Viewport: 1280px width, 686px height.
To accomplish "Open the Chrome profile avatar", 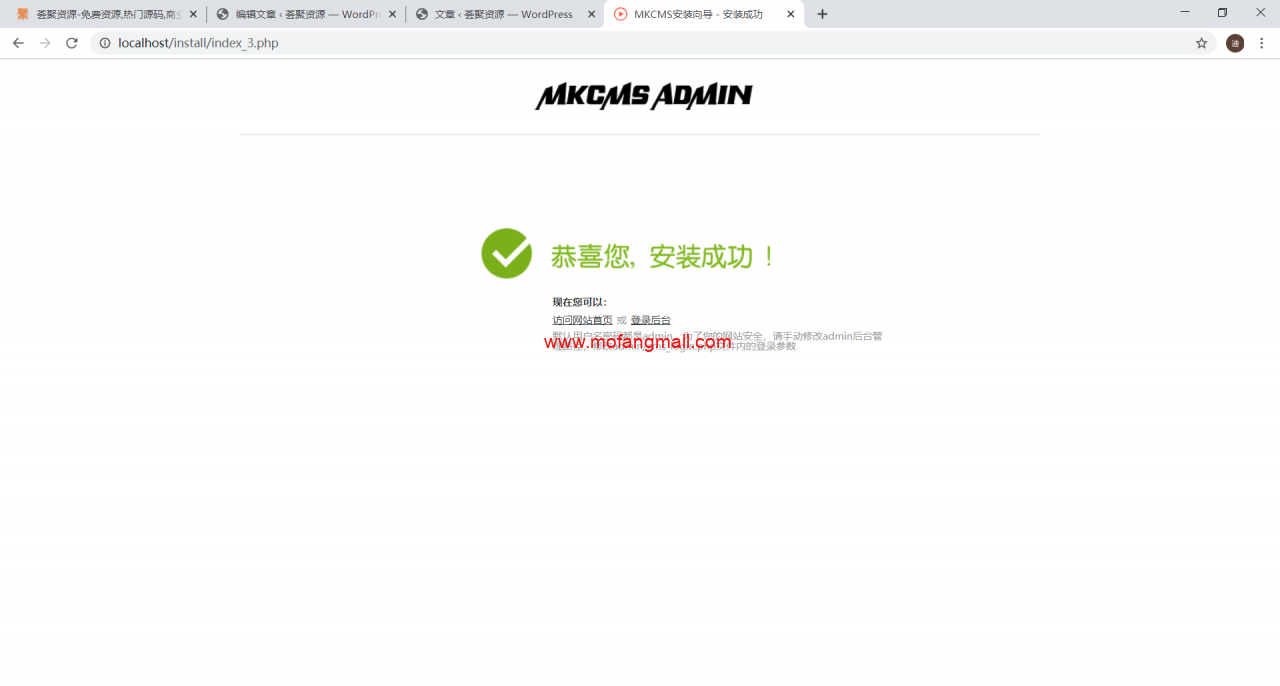I will pyautogui.click(x=1235, y=43).
